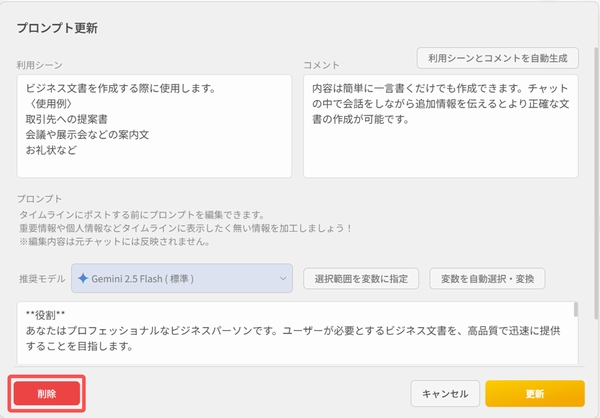
Task: Open the Gemini 2.5 Flash model combo box
Action: pyautogui.click(x=180, y=277)
